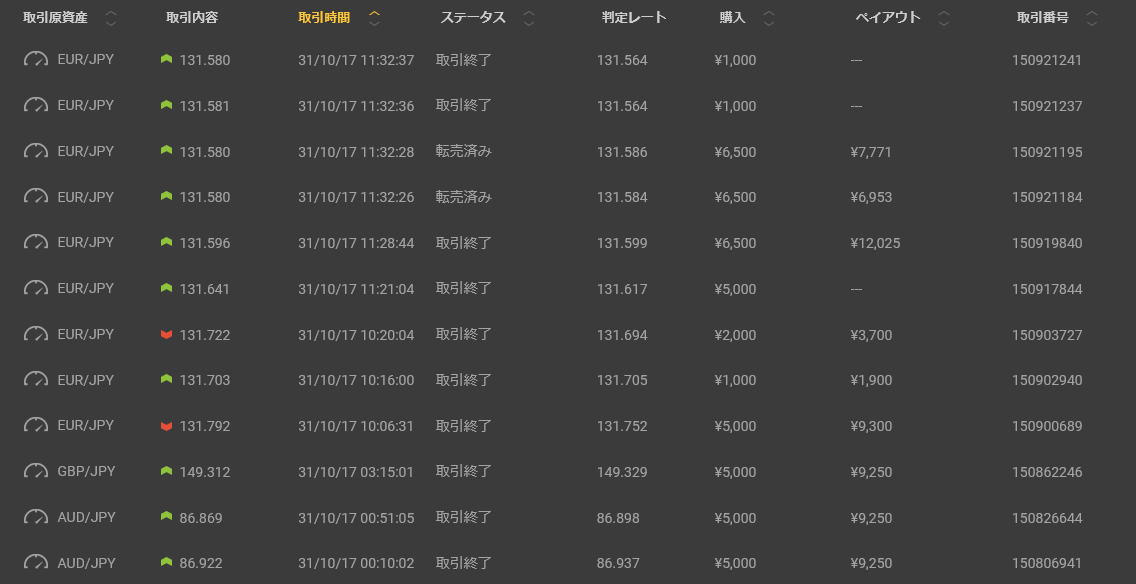The height and width of the screenshot is (584, 1136).
Task: Click the green up arrow beside 149.312
Action: point(167,471)
